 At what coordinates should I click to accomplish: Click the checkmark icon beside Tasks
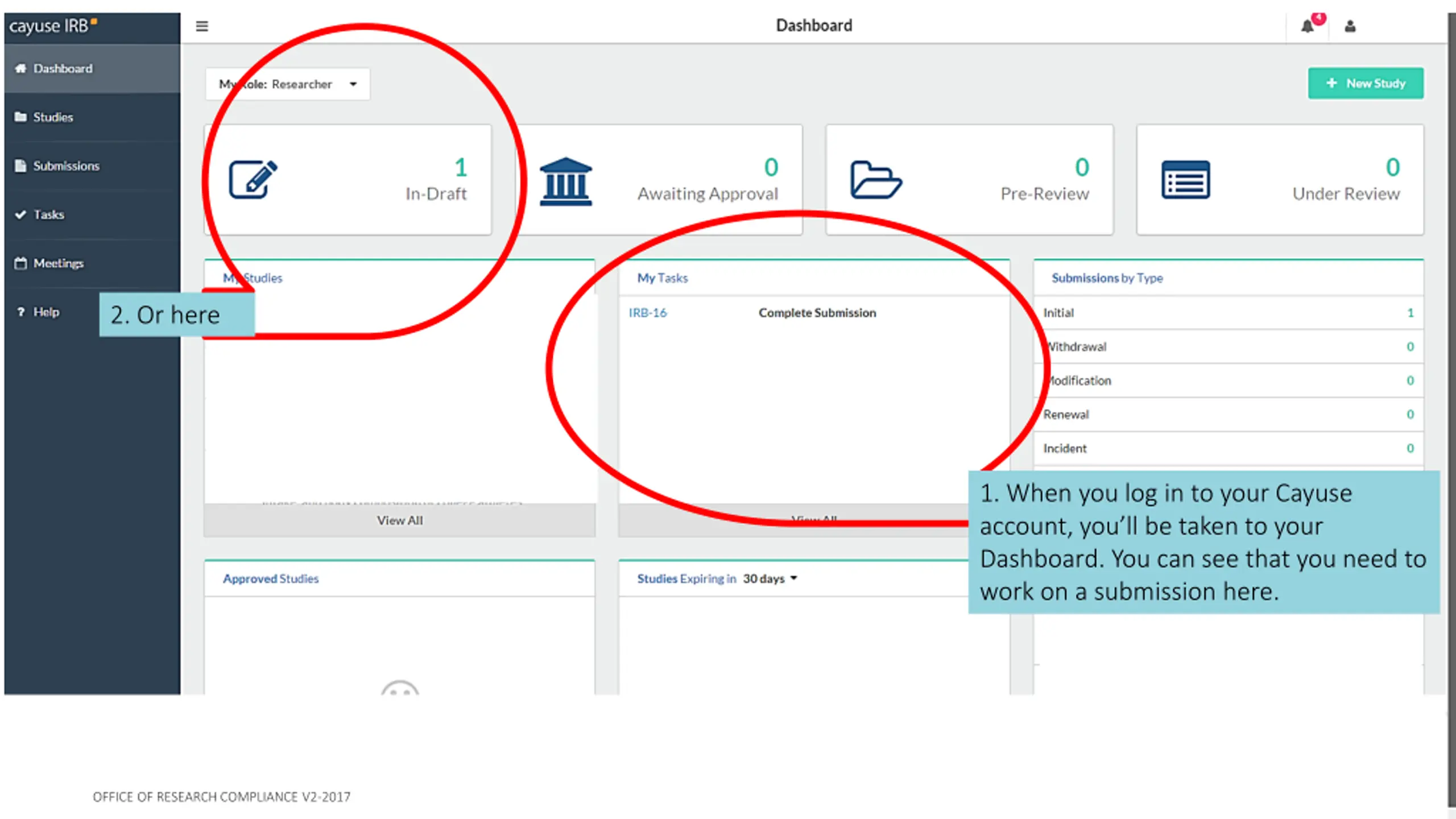coord(21,214)
